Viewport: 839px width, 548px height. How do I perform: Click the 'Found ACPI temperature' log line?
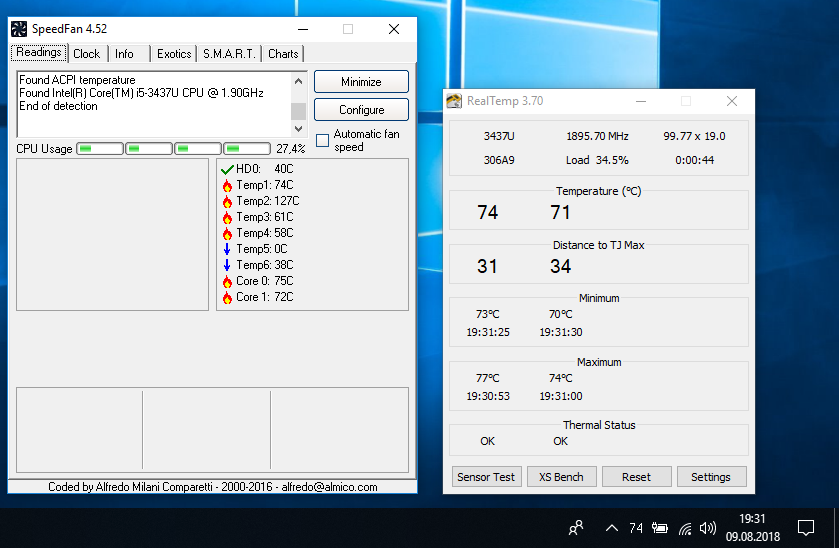pos(77,80)
